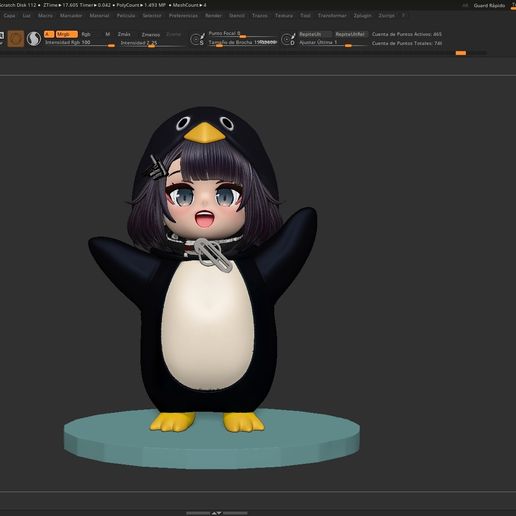
Task: Adjust the Ajustar Última slider
Action: (x=333, y=43)
